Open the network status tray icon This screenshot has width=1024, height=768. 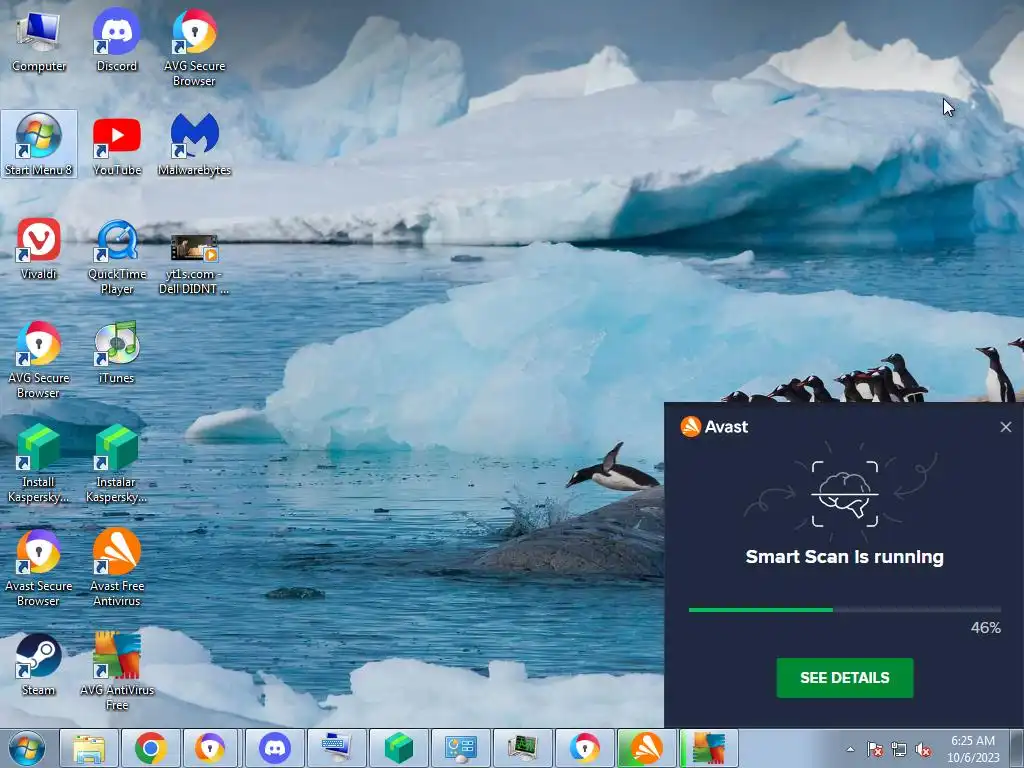point(899,749)
